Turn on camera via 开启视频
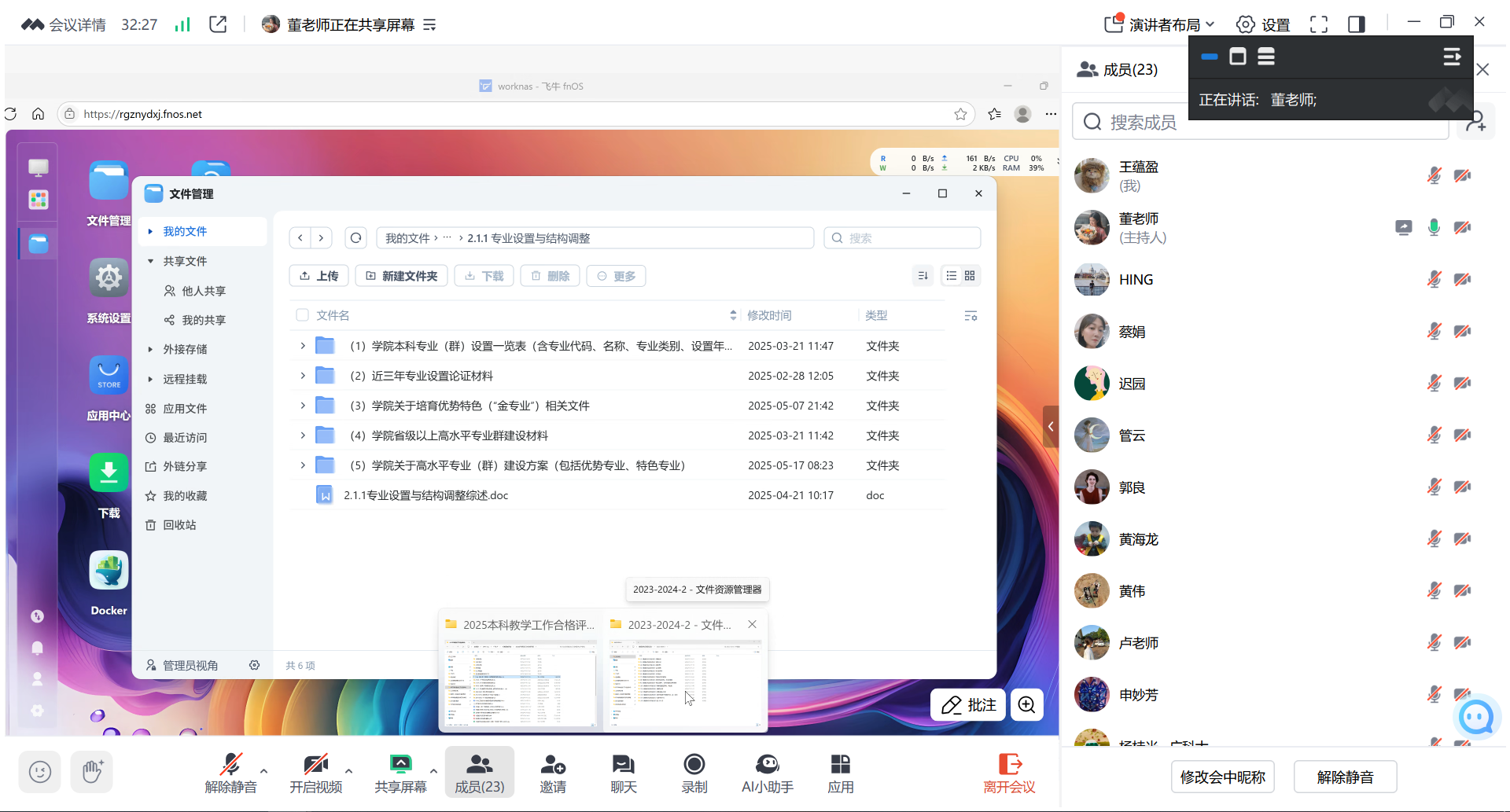This screenshot has width=1510, height=812. (x=316, y=772)
